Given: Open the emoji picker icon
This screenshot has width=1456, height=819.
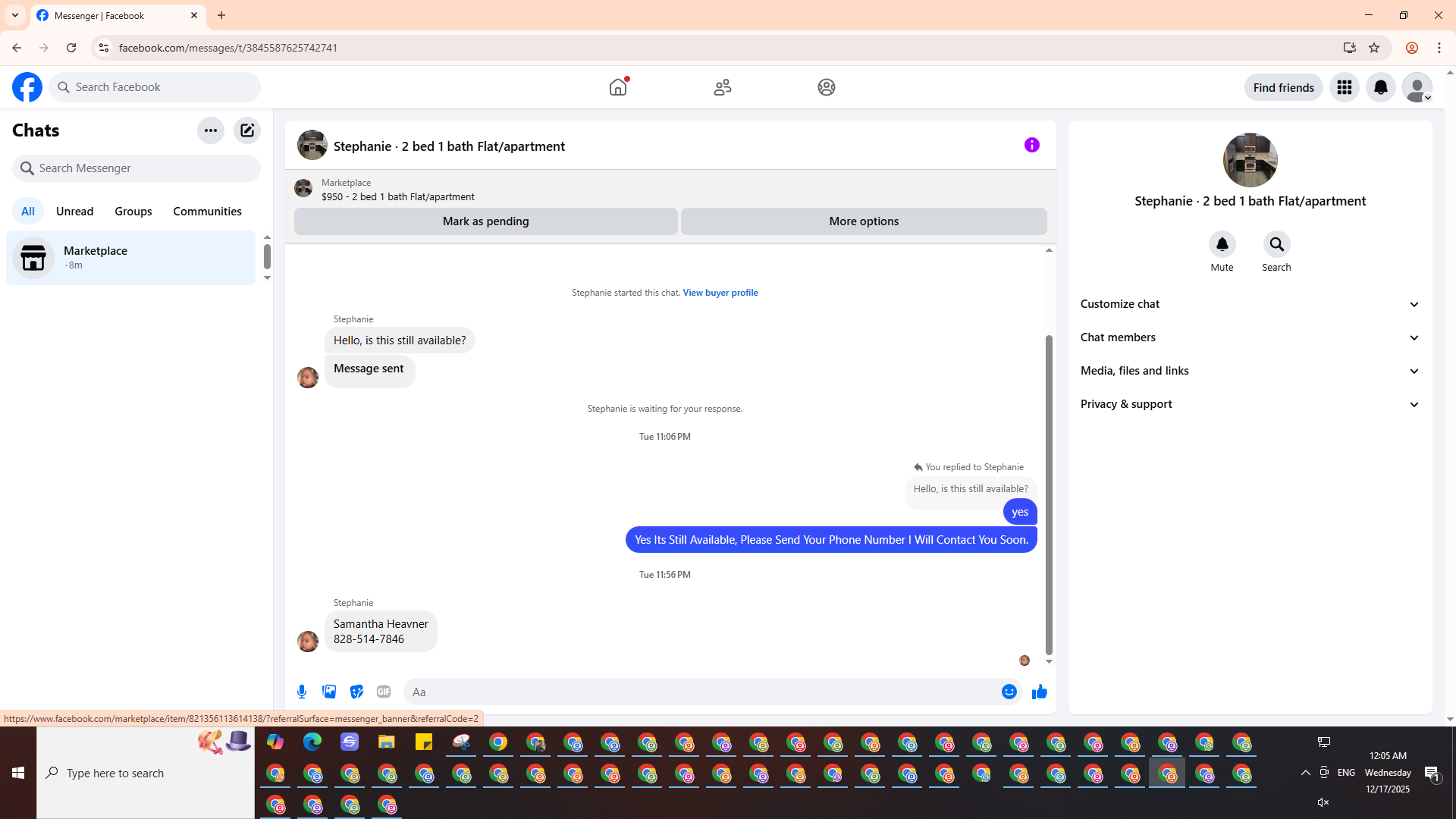Looking at the screenshot, I should coord(1009,692).
